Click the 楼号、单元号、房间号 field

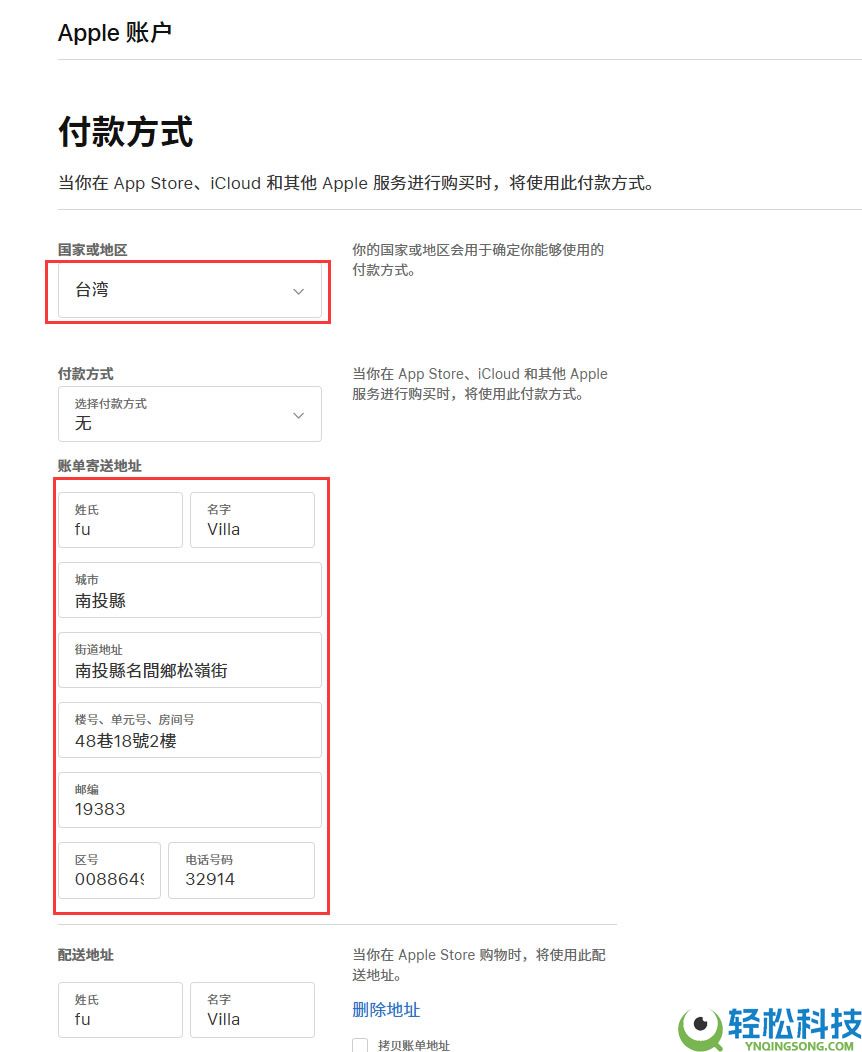click(189, 730)
